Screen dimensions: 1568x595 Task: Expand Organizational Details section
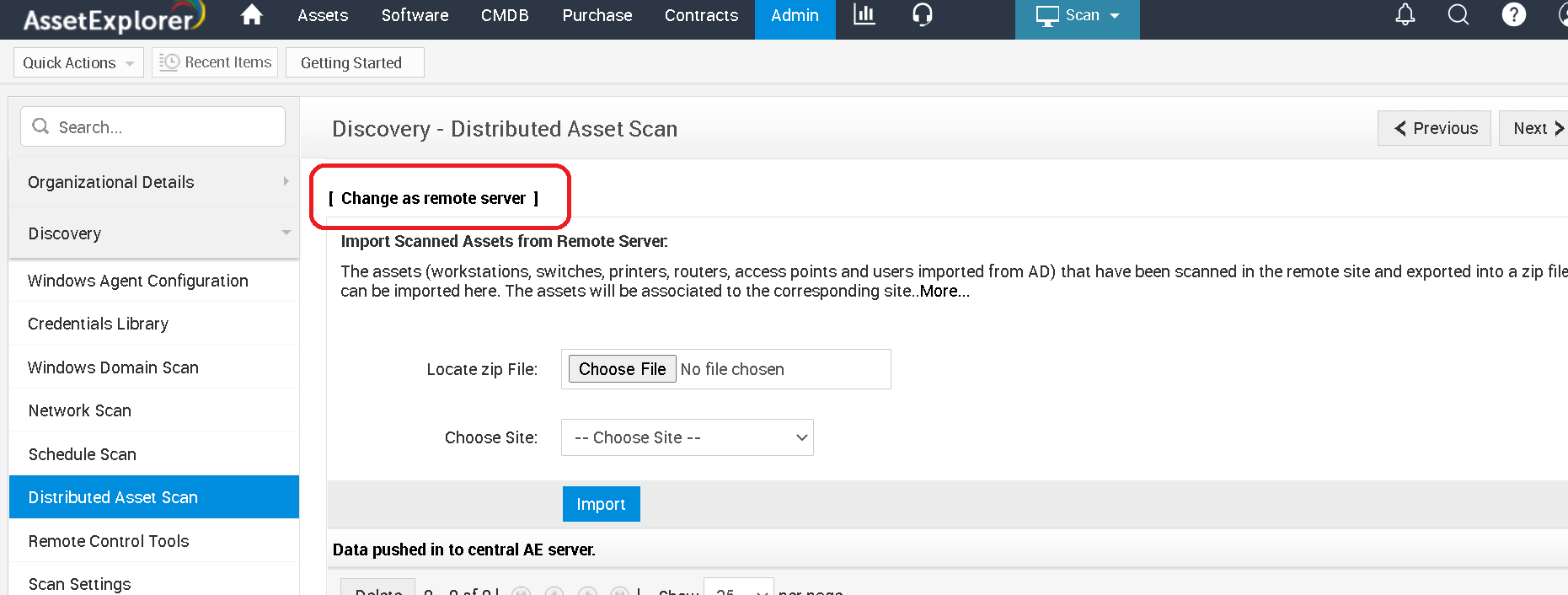coord(153,182)
